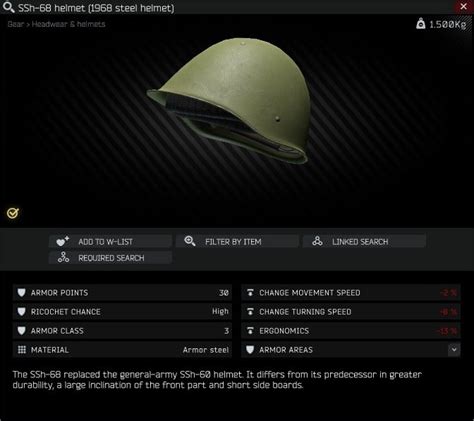
Task: Click the ARMOR CLASS value 3
Action: tap(227, 331)
